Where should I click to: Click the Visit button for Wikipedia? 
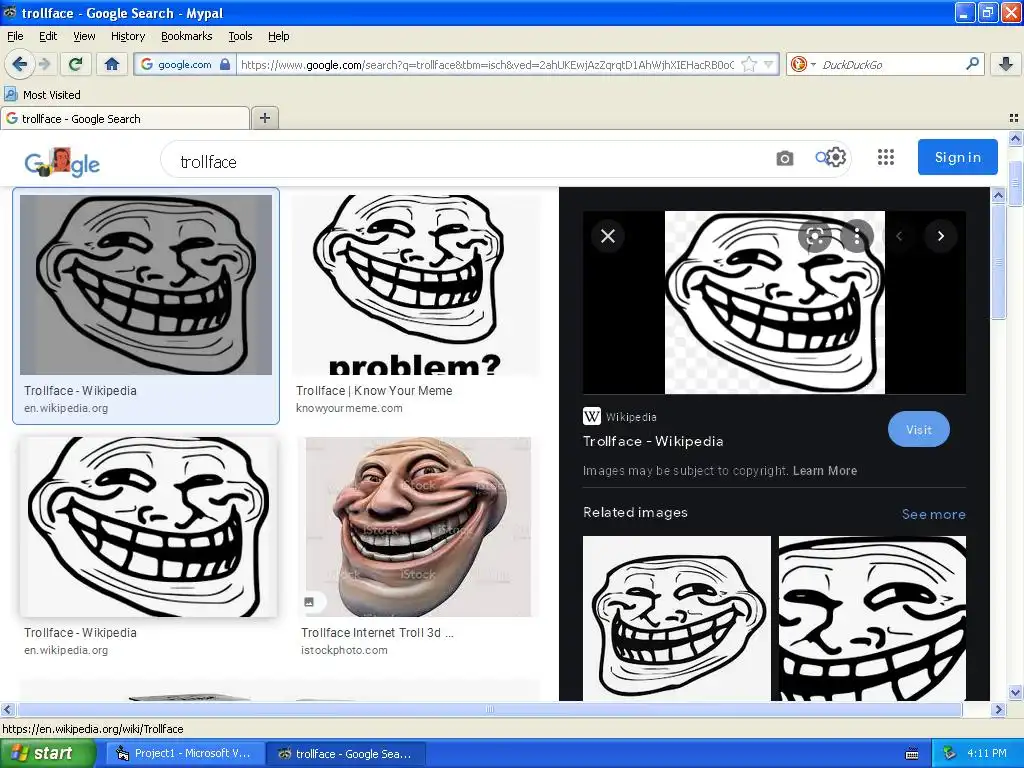(918, 430)
